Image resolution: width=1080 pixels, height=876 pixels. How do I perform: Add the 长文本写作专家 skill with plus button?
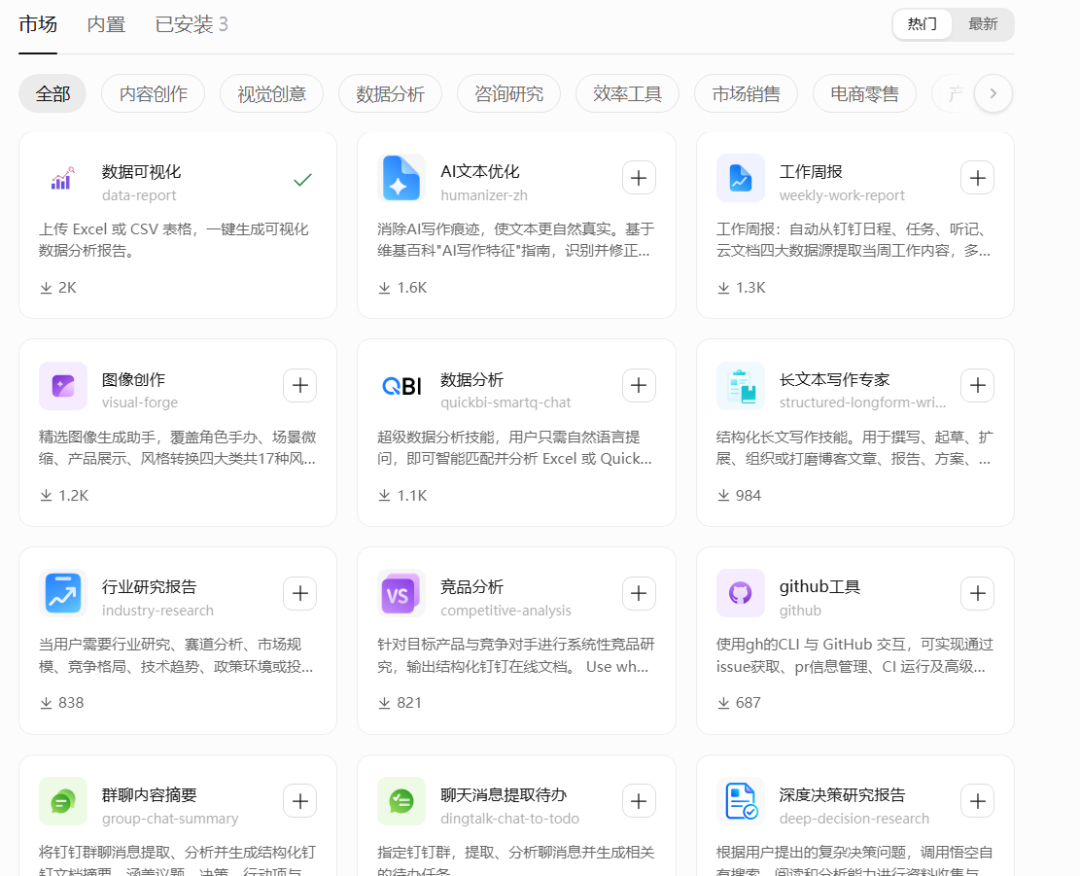tap(977, 386)
